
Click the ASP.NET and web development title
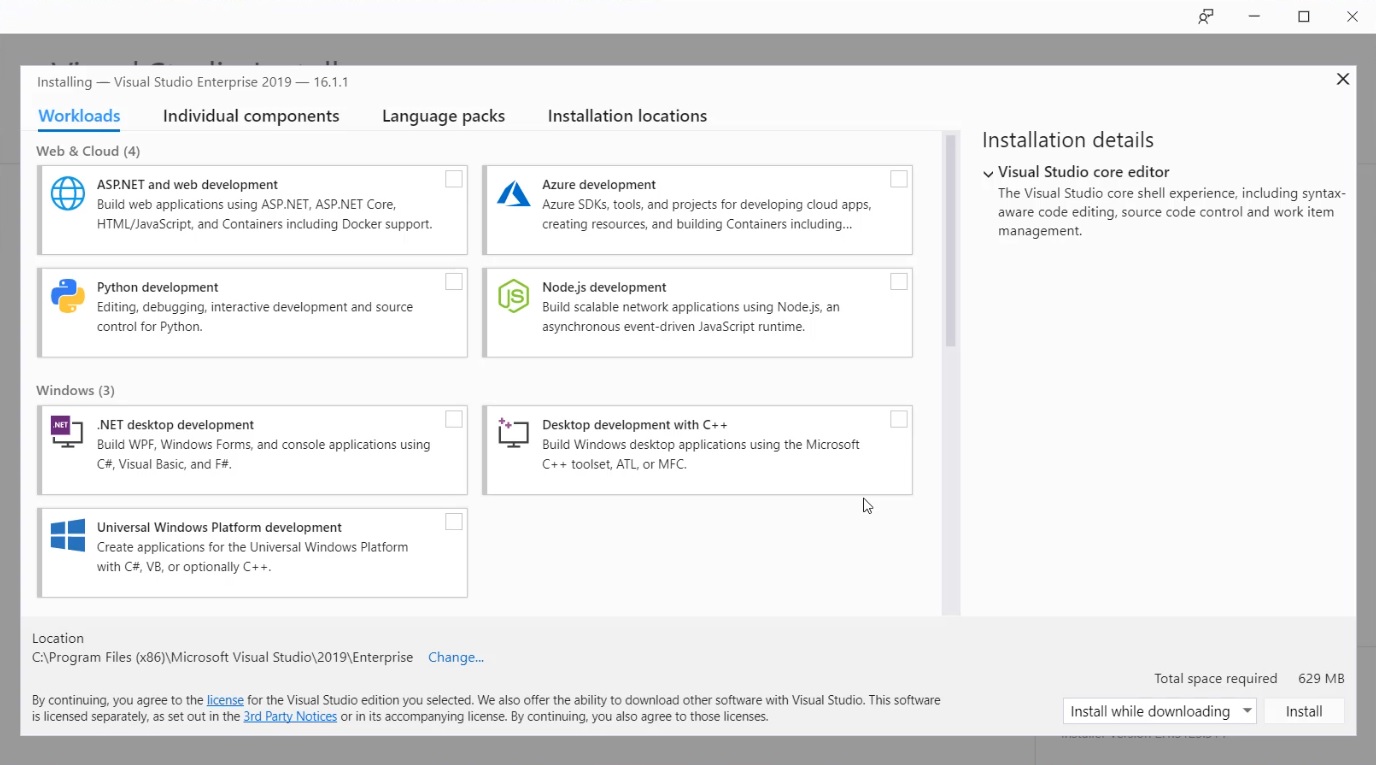tap(187, 185)
